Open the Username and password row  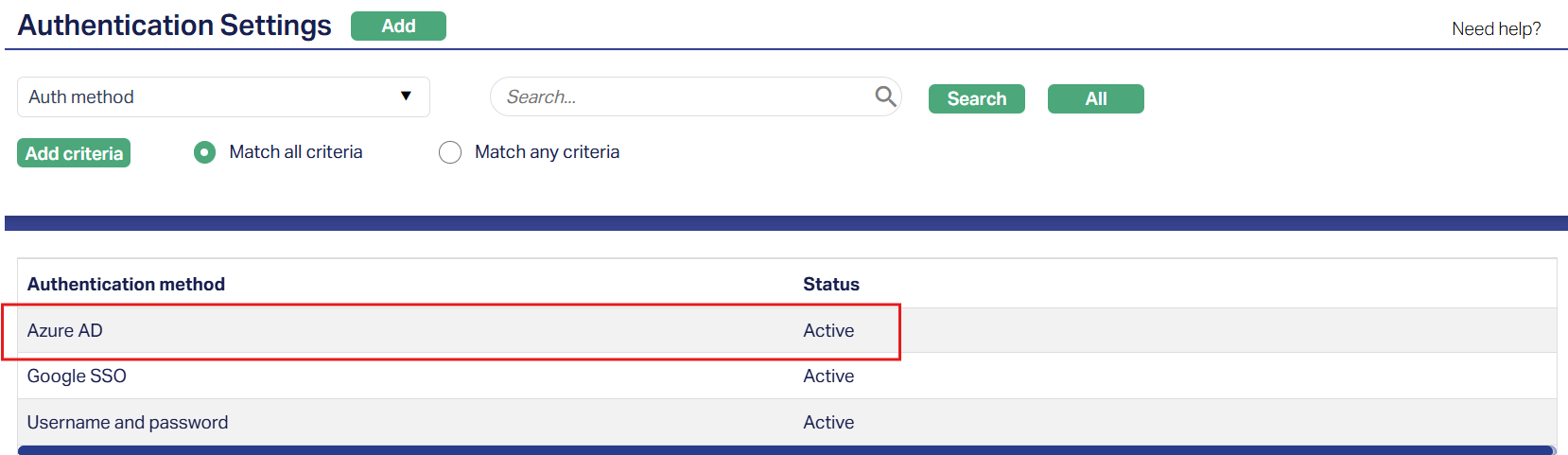(128, 423)
